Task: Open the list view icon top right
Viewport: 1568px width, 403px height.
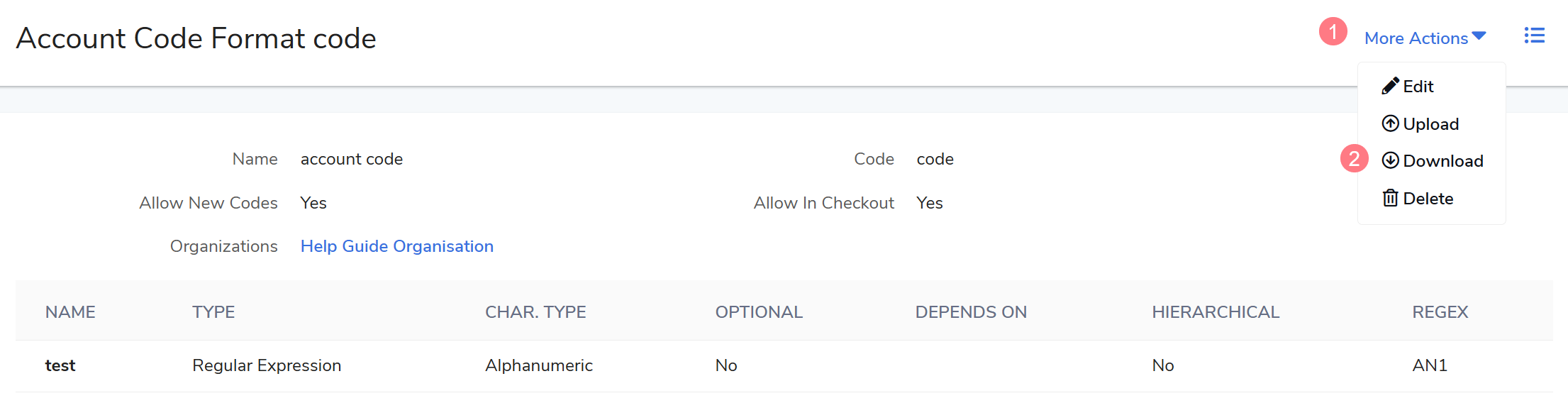Action: click(1535, 35)
